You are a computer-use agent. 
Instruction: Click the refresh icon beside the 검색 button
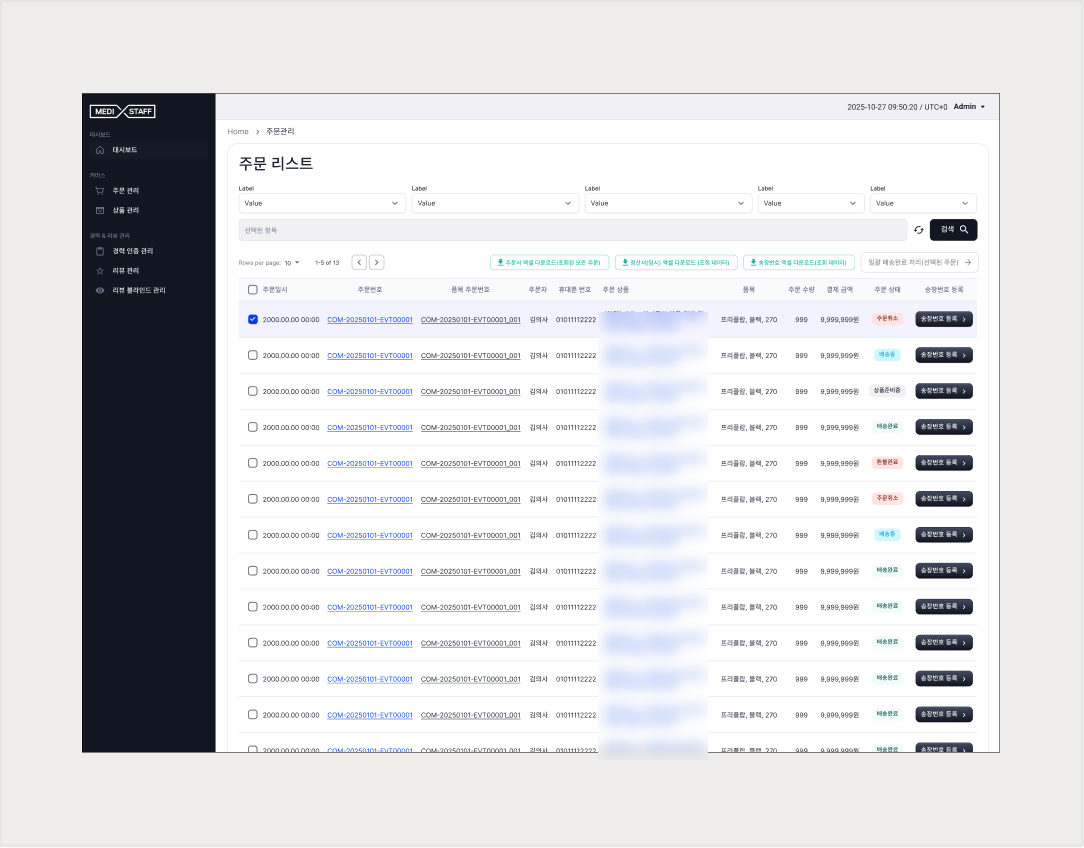point(919,230)
